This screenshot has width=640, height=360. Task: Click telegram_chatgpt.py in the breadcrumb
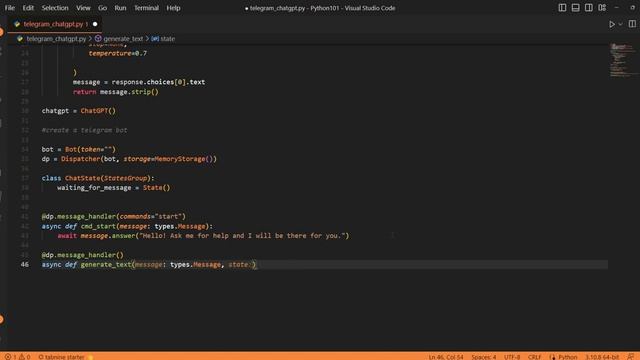[56, 39]
